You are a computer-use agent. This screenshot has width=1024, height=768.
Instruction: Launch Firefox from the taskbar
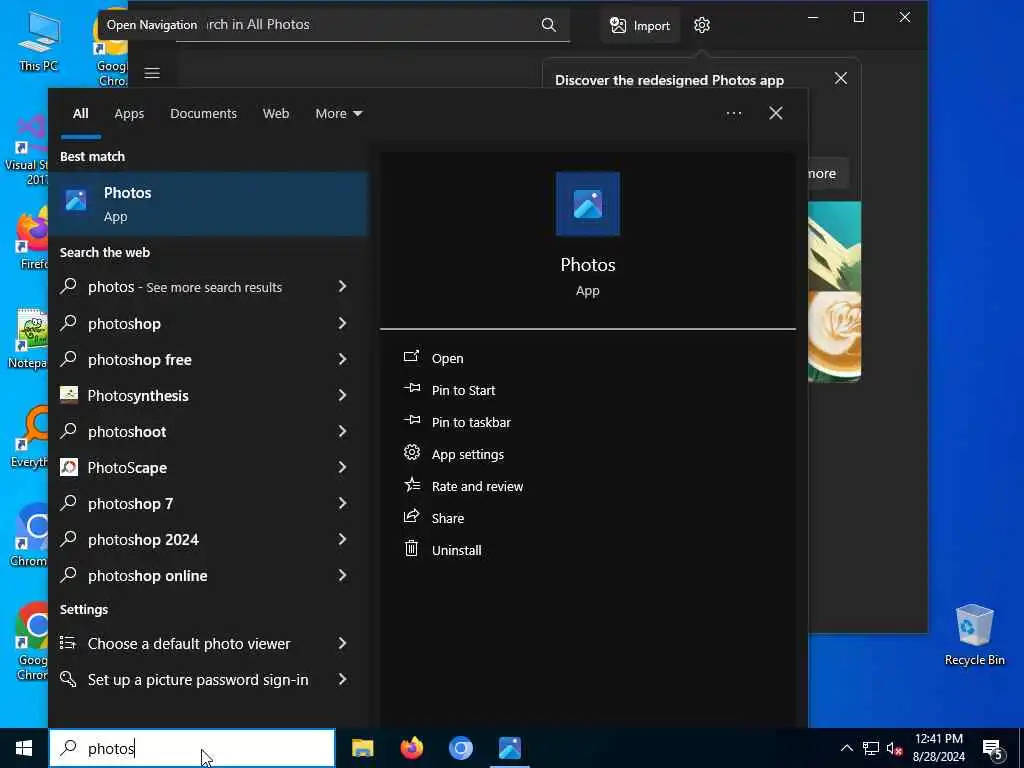[x=411, y=748]
